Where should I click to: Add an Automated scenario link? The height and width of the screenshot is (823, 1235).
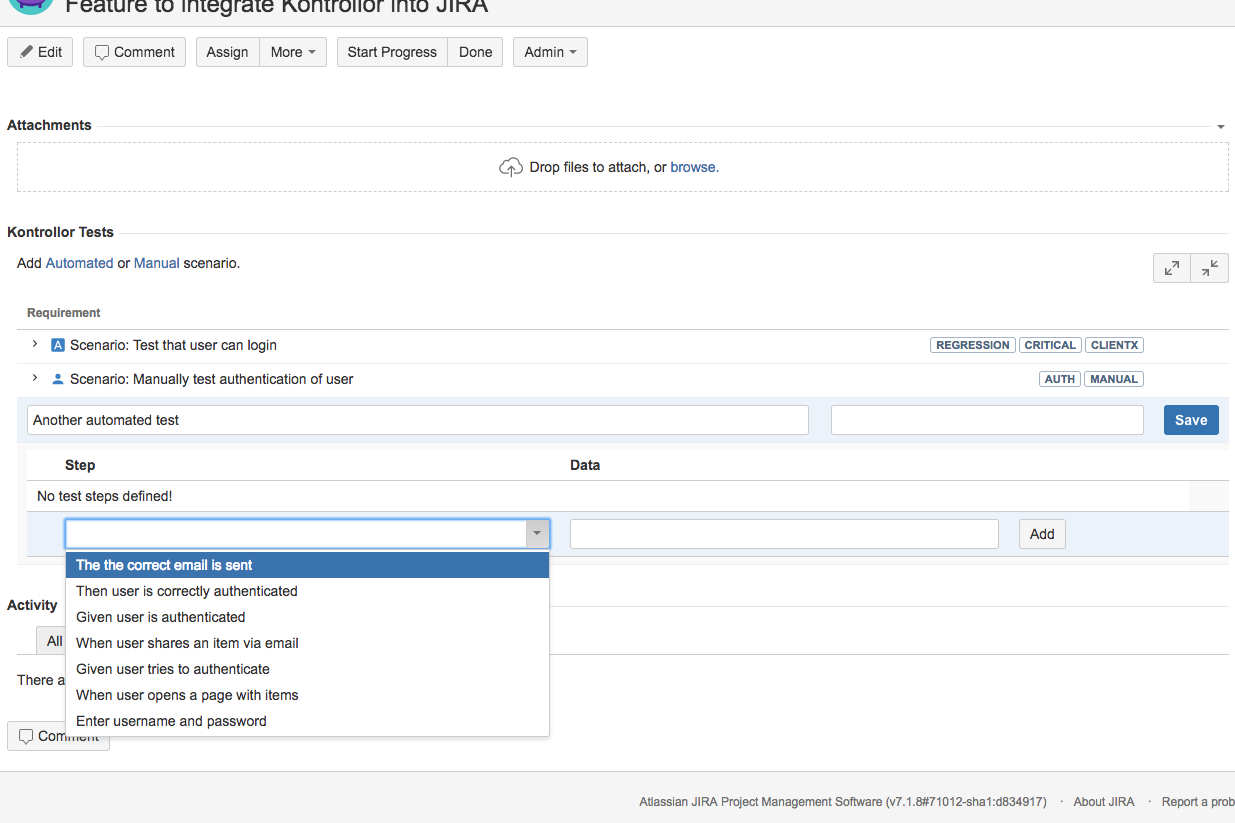79,263
